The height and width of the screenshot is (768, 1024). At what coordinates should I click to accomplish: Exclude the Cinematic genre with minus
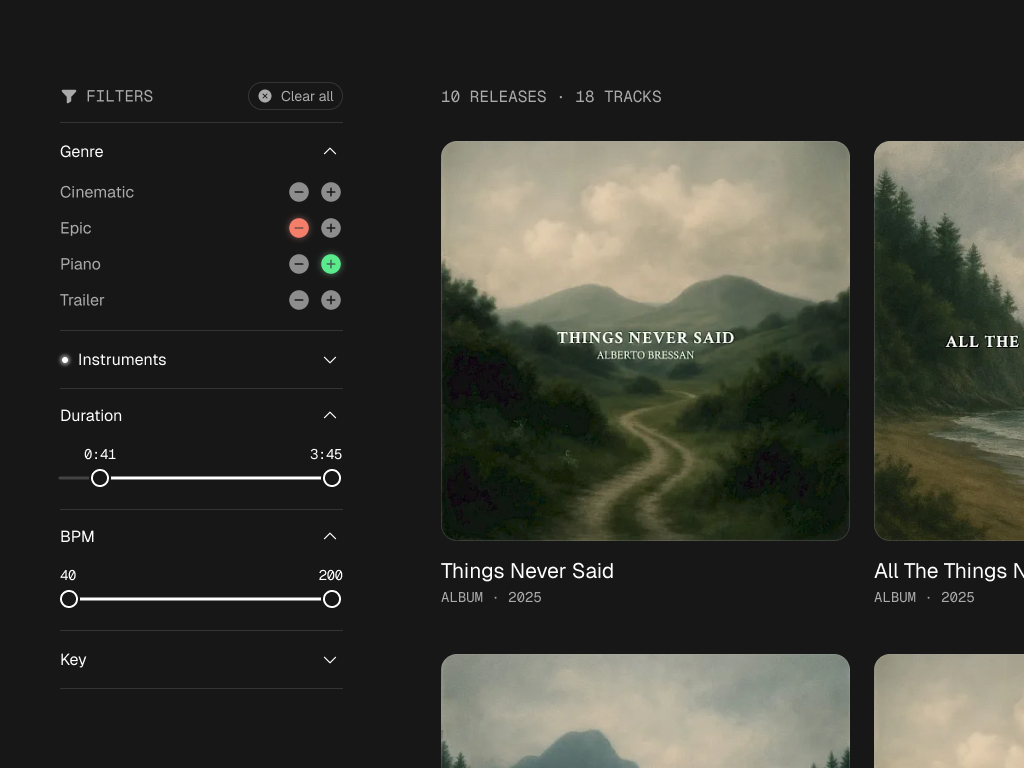point(299,192)
